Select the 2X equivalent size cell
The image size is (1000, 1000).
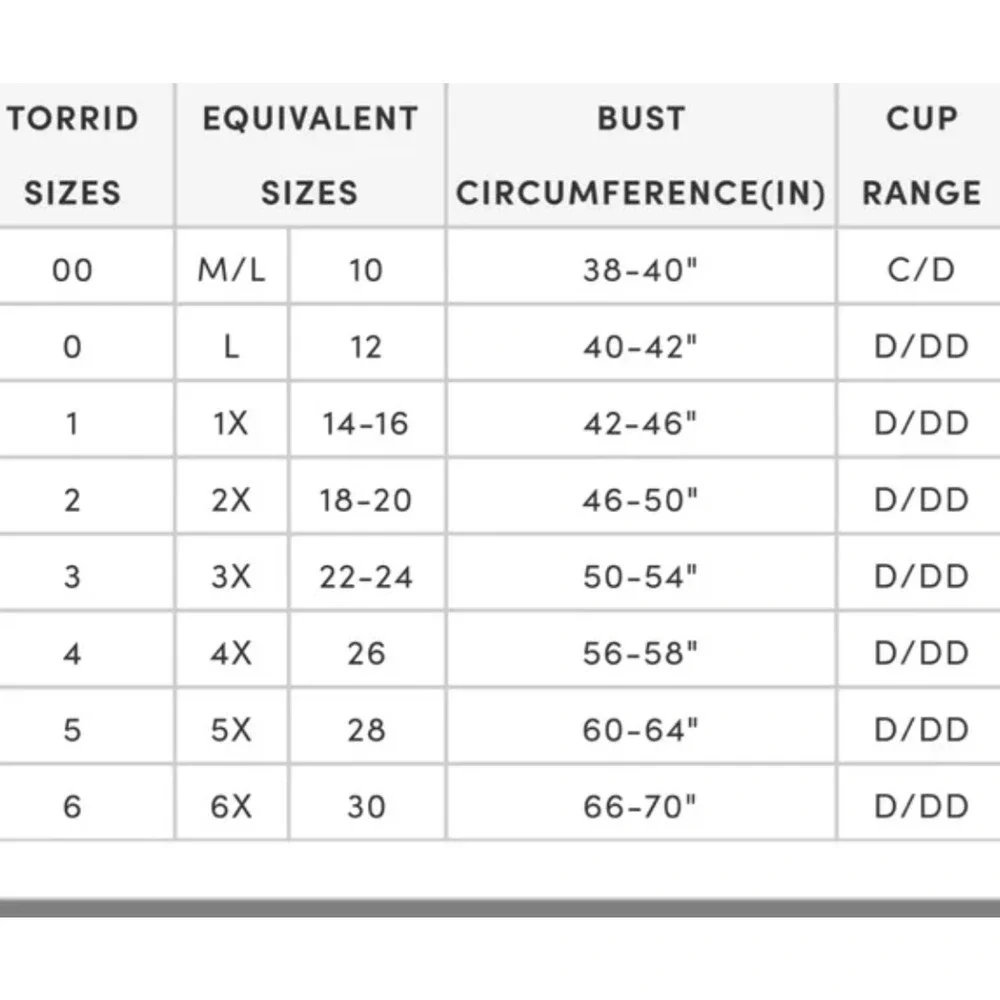(x=232, y=496)
